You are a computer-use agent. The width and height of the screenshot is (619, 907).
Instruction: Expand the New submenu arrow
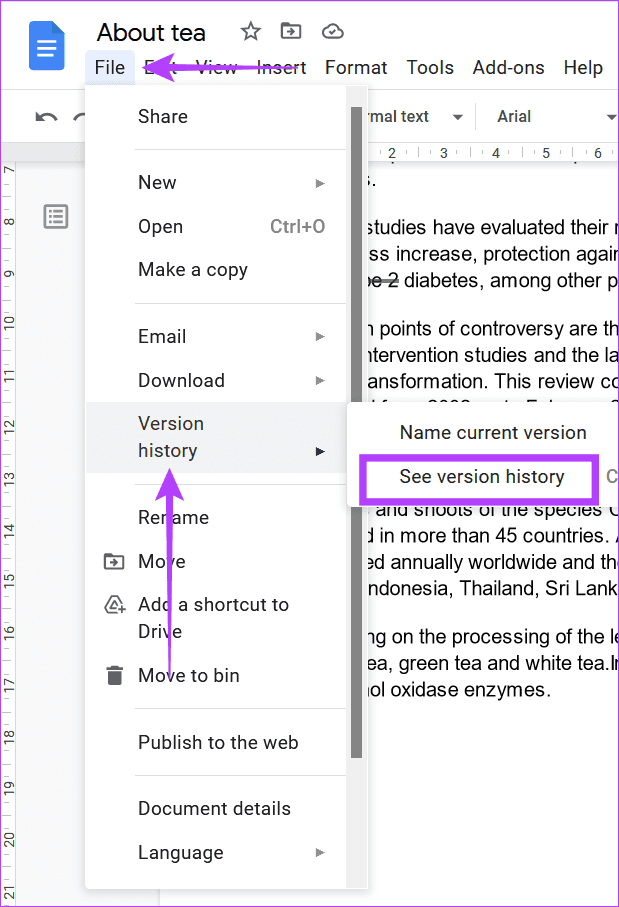pyautogui.click(x=320, y=183)
